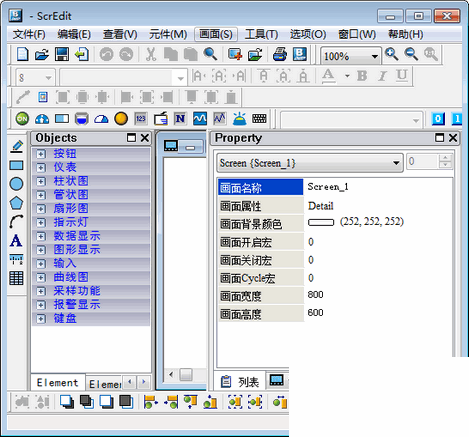Expand the 指示灯 tree node
469x437 pixels.
(41, 222)
